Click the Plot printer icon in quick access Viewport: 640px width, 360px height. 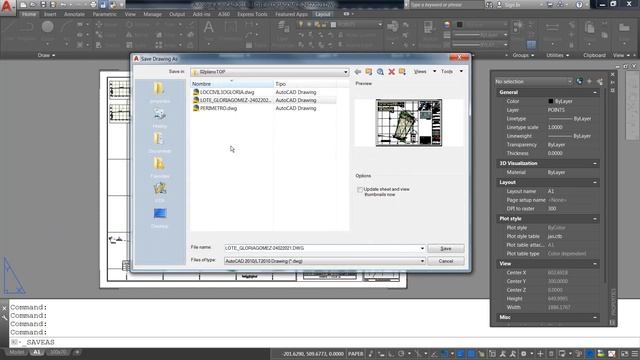coord(93,4)
